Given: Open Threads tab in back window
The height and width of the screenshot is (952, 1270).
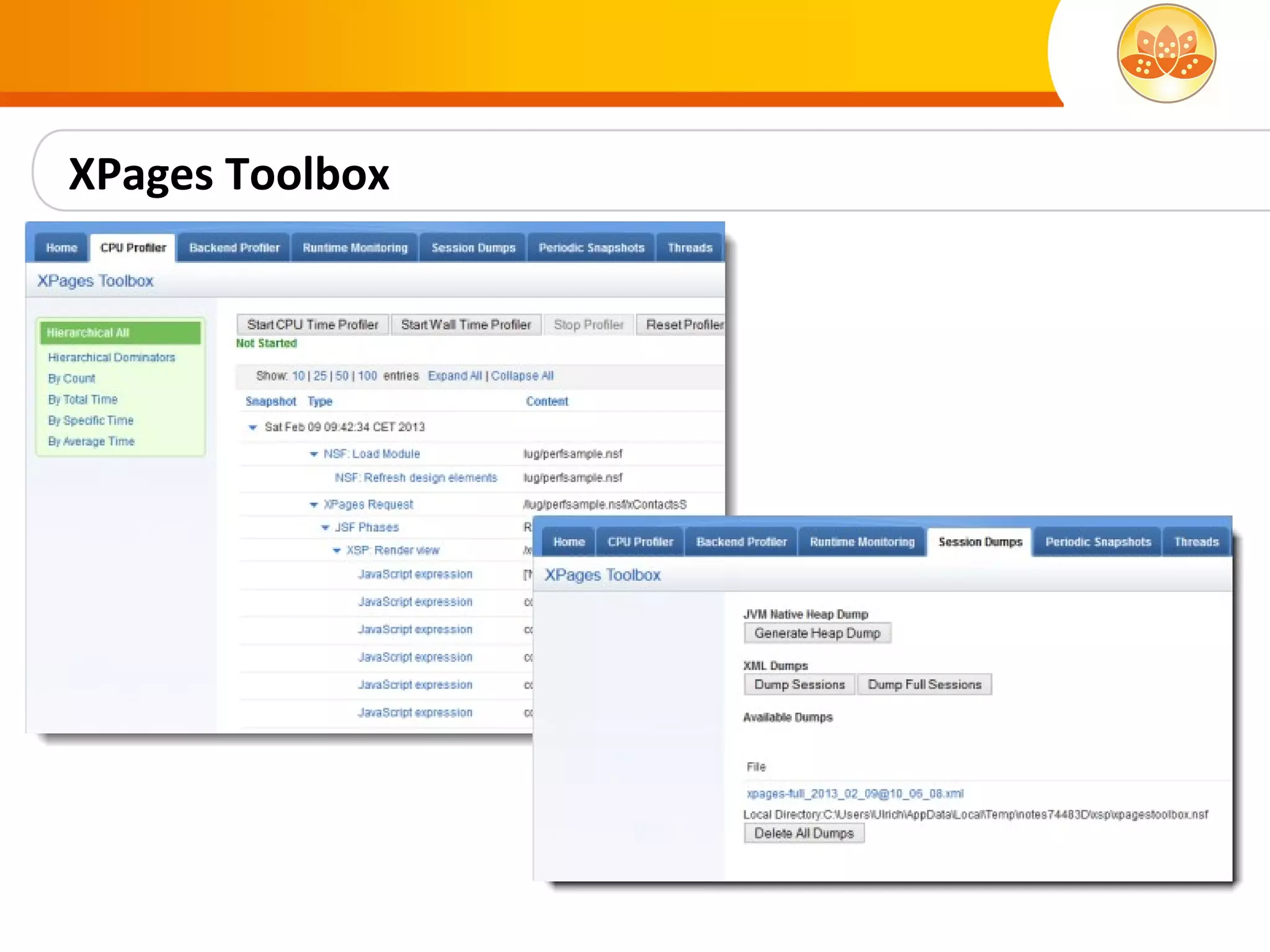Looking at the screenshot, I should click(690, 248).
